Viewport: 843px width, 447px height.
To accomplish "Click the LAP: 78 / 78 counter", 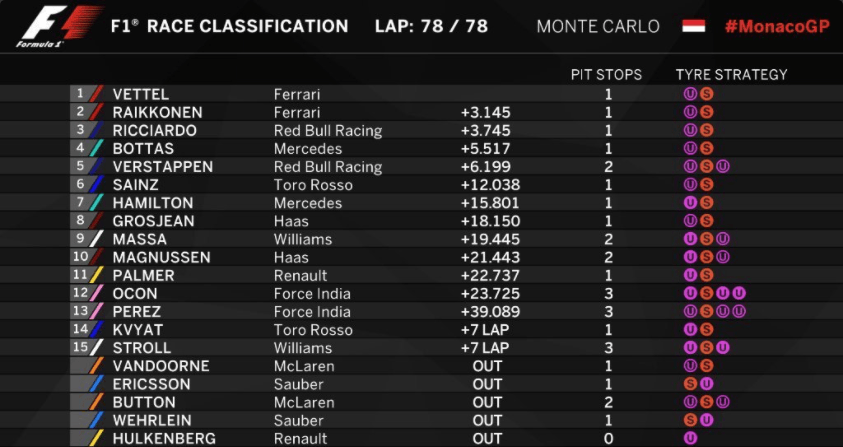I will click(432, 26).
